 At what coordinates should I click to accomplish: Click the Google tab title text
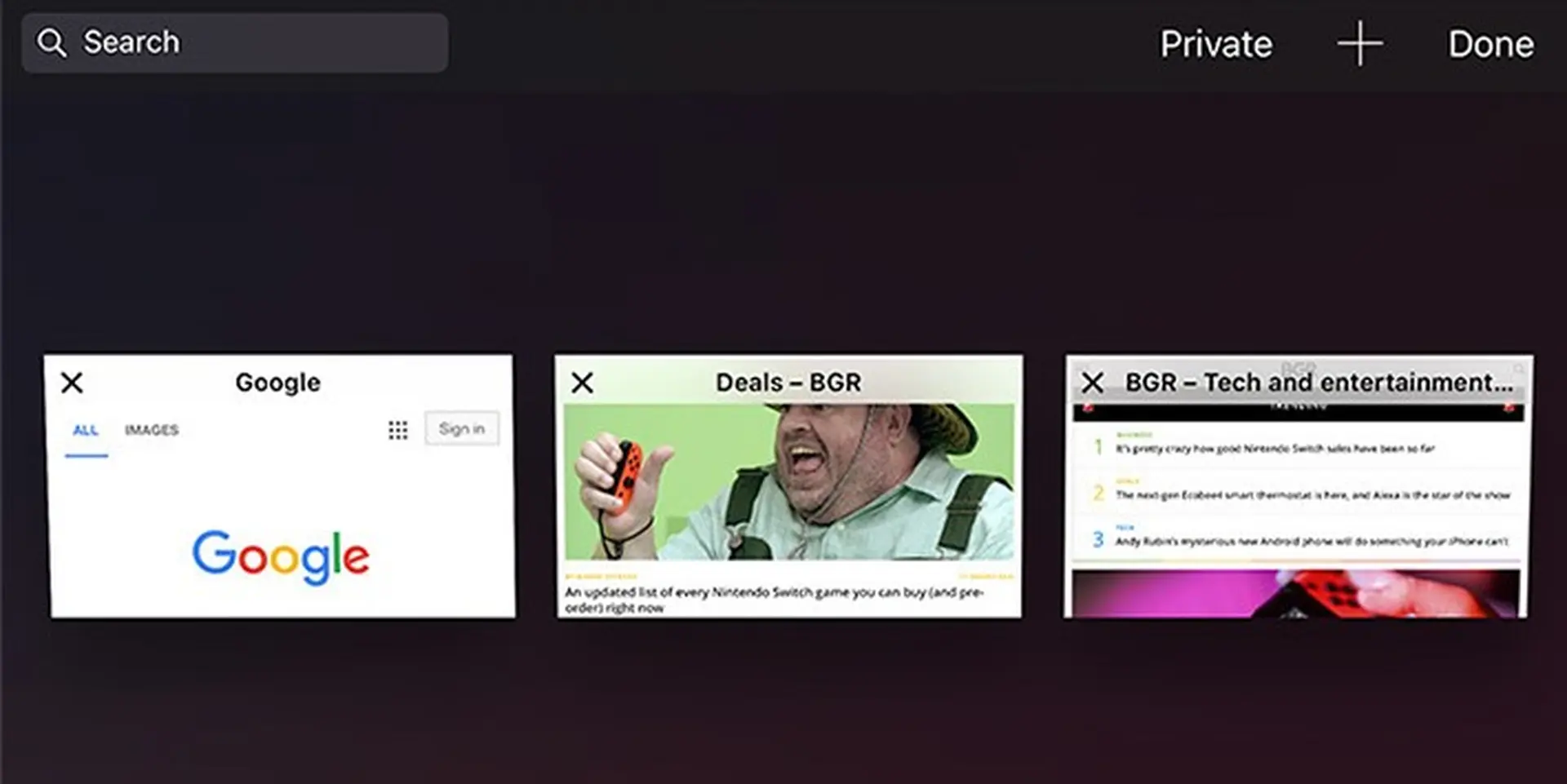click(x=278, y=382)
